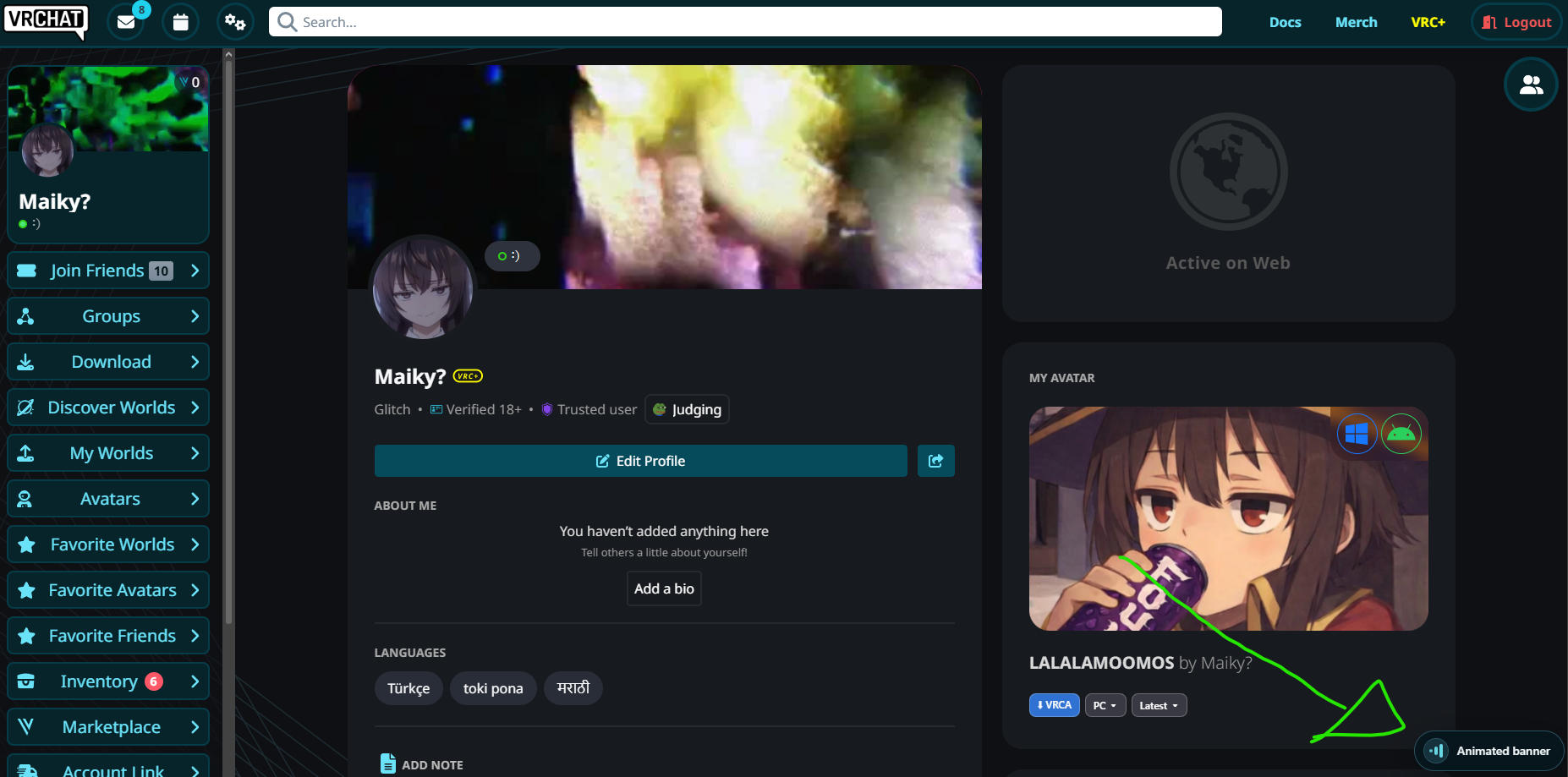Screen dimensions: 1568x777
Task: Open Favorite Friends
Action: pyautogui.click(x=108, y=636)
